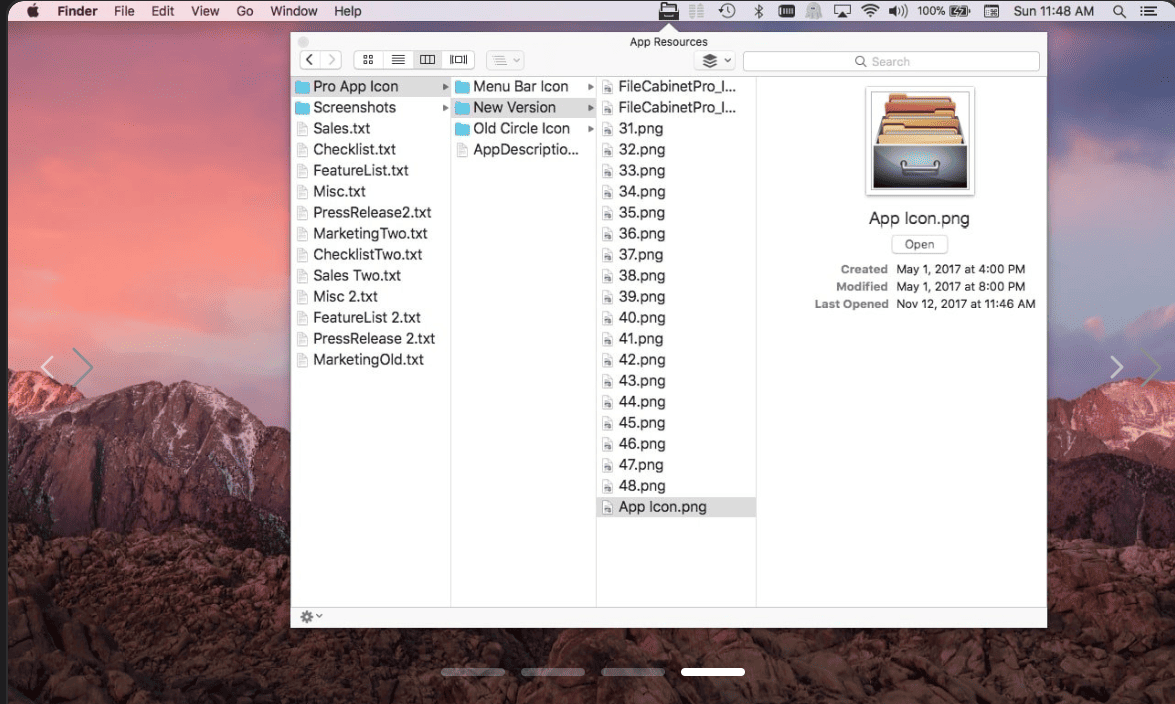
Task: Switch to list view
Action: (x=398, y=60)
